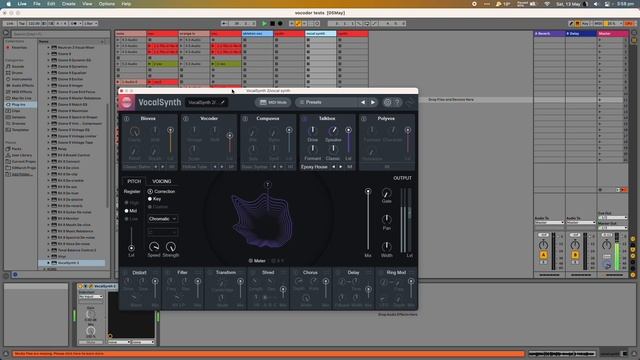Click the missing media files status message

pos(269,353)
